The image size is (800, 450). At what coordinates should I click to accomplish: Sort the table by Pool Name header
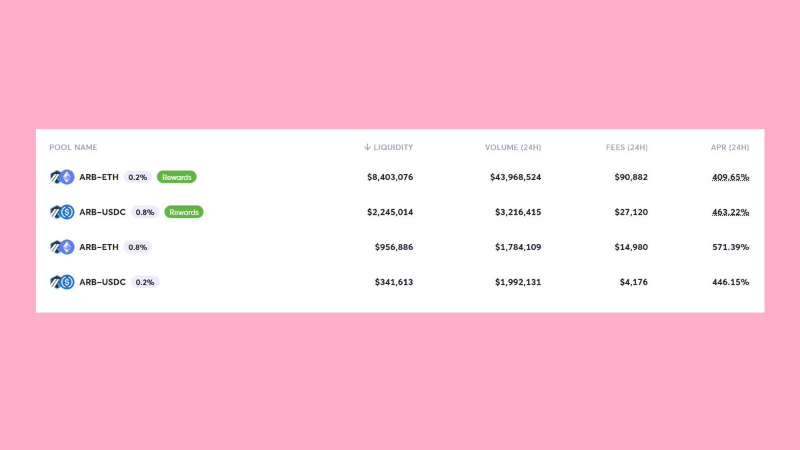click(73, 148)
